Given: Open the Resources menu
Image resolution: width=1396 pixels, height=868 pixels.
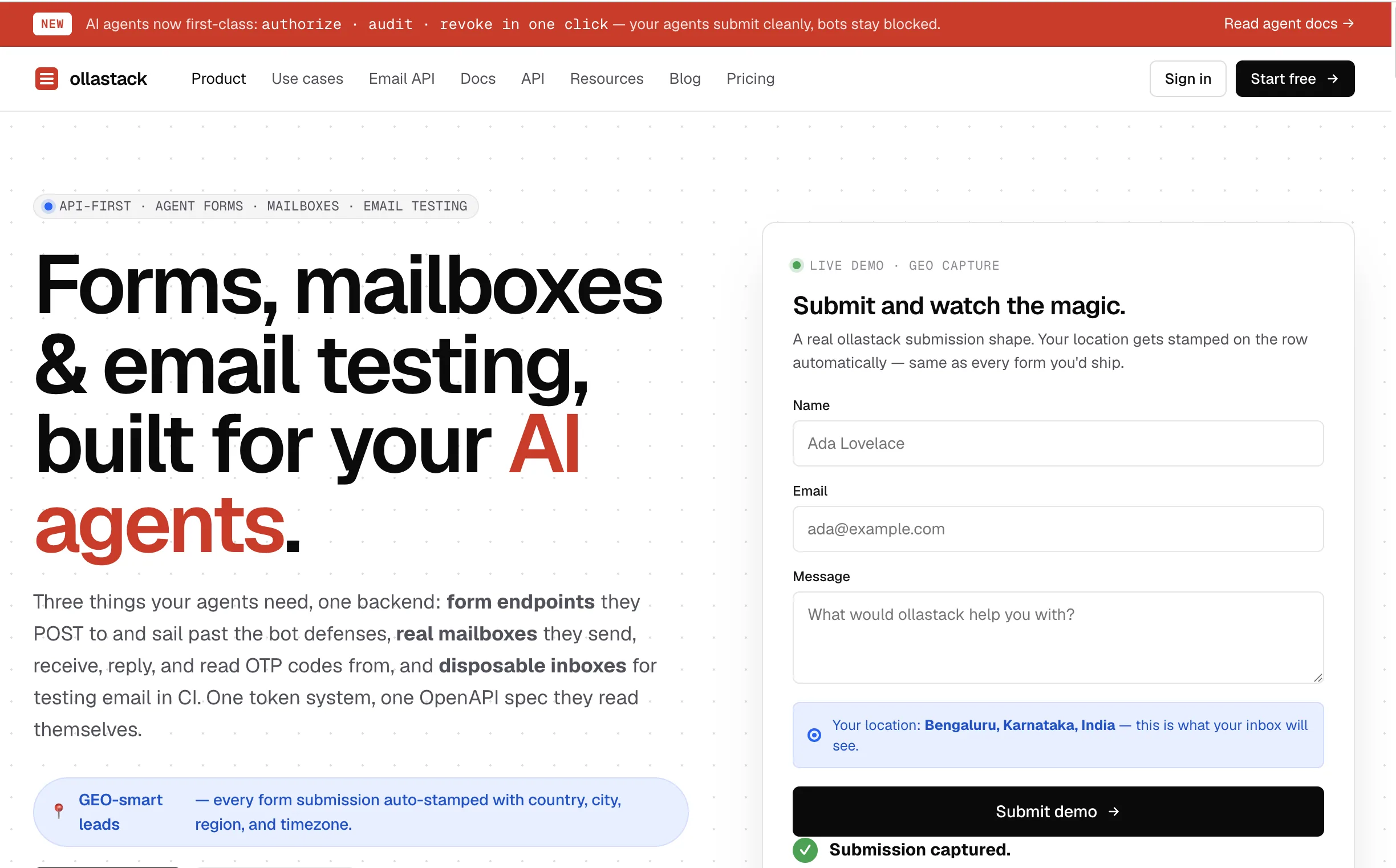Looking at the screenshot, I should click(606, 79).
